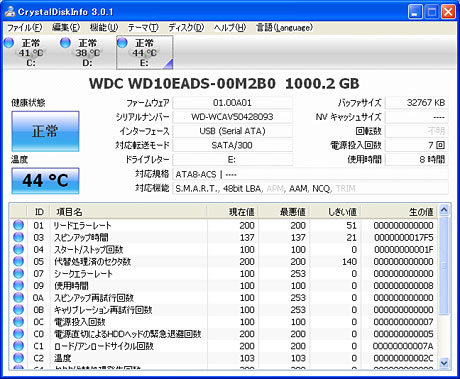Click raw value 0000000017F5 in row 03
Screen dimensions: 460x379
point(404,237)
